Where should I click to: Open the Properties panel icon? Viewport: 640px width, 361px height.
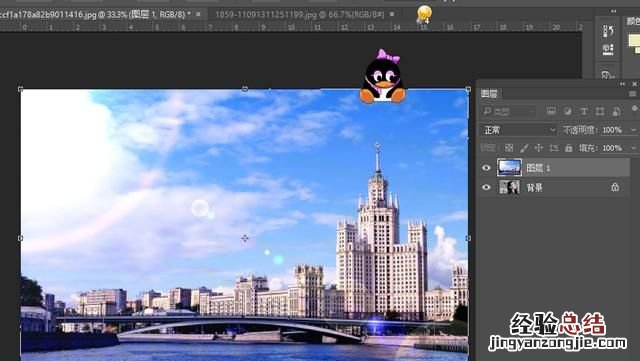point(608,49)
